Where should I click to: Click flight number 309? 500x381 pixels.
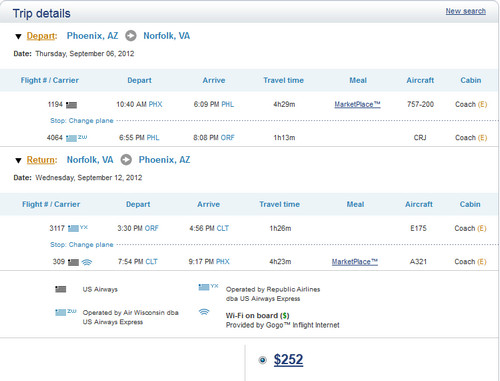59,262
